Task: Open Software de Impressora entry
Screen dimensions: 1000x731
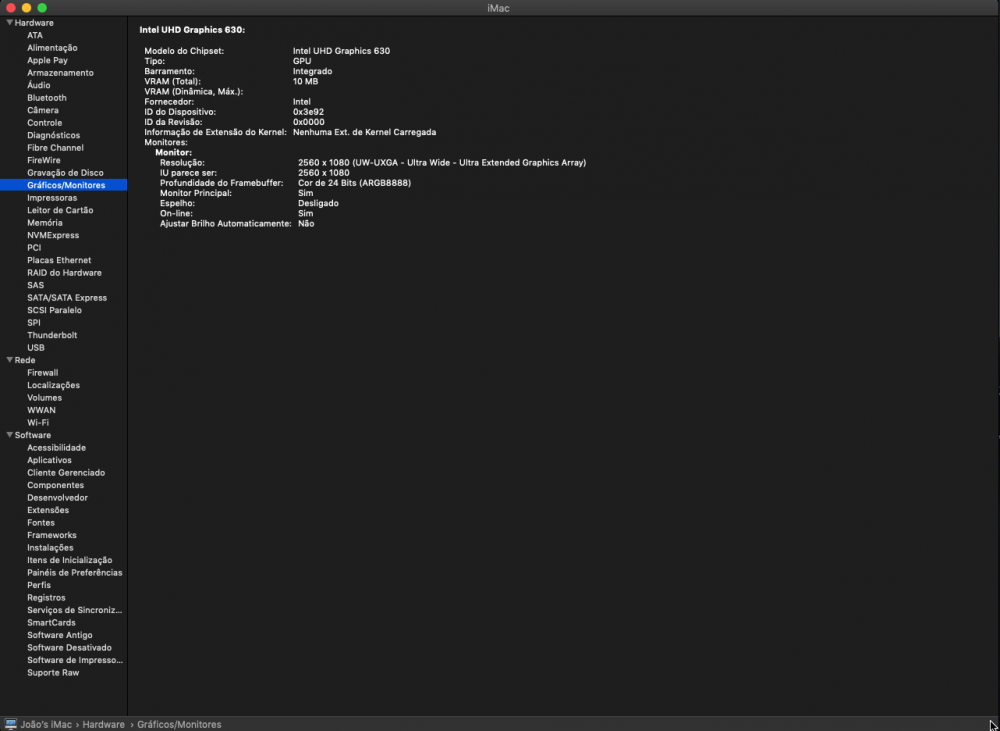Action: click(x=75, y=660)
